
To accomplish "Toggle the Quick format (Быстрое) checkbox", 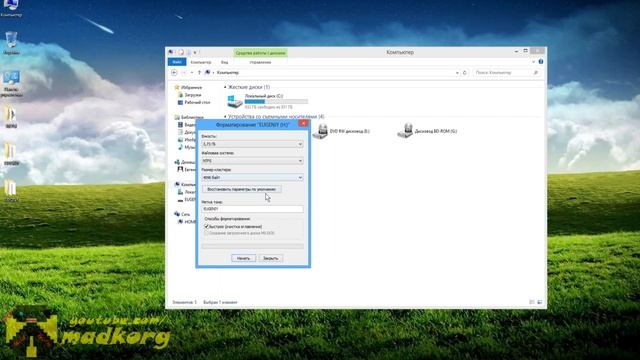I will coord(207,226).
